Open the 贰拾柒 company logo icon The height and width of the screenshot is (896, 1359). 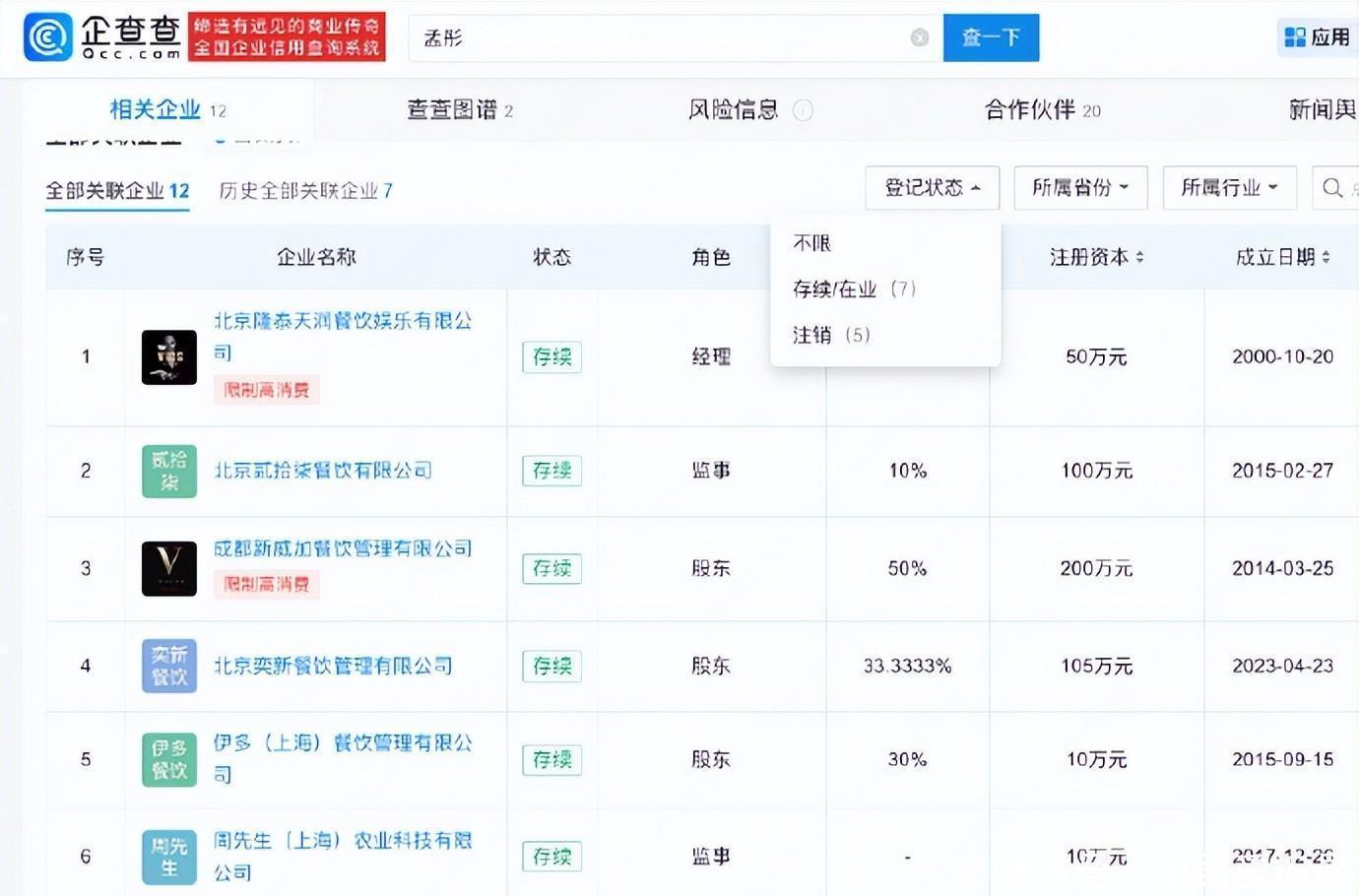click(x=169, y=471)
